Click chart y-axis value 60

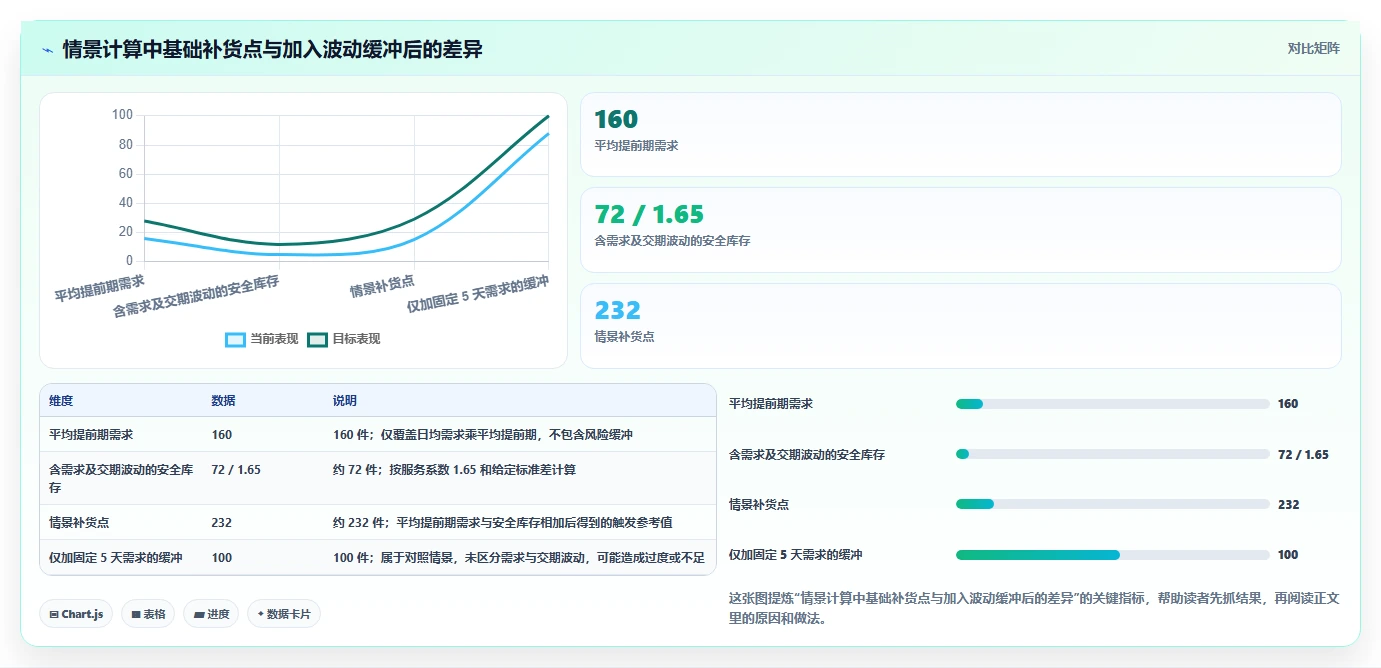[126, 173]
